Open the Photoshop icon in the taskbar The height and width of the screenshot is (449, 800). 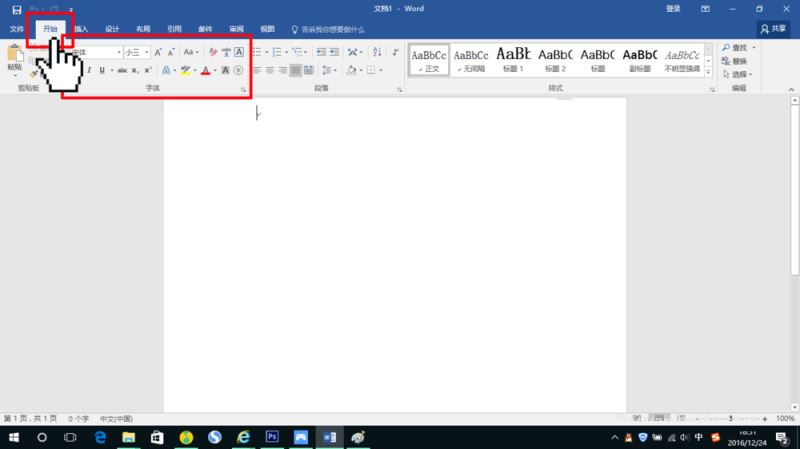(x=272, y=437)
